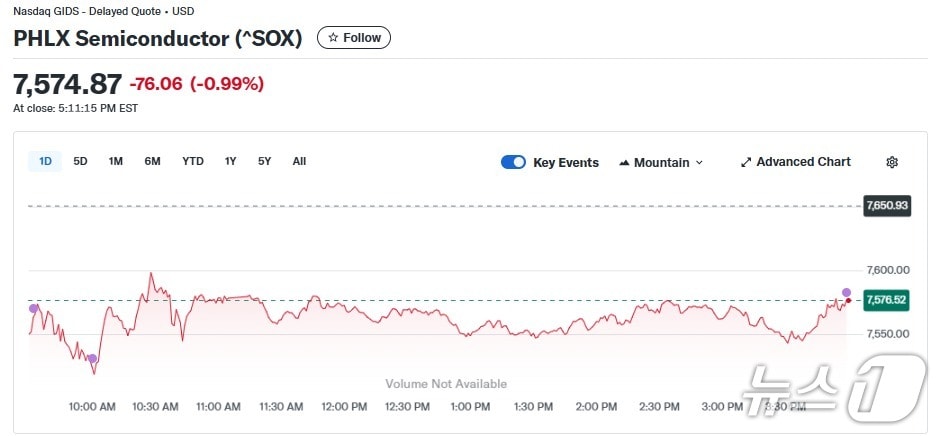940x436 pixels.
Task: Switch chart to 6M range
Action: coord(152,161)
